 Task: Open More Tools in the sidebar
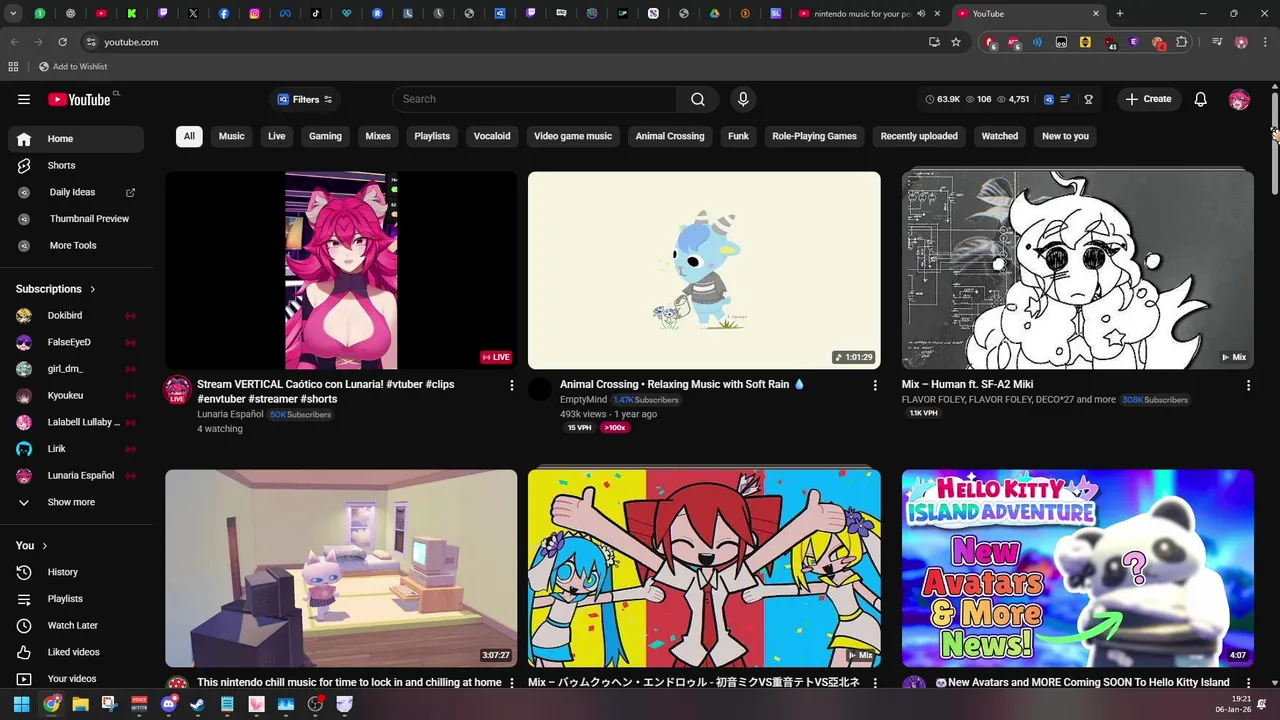pos(75,245)
